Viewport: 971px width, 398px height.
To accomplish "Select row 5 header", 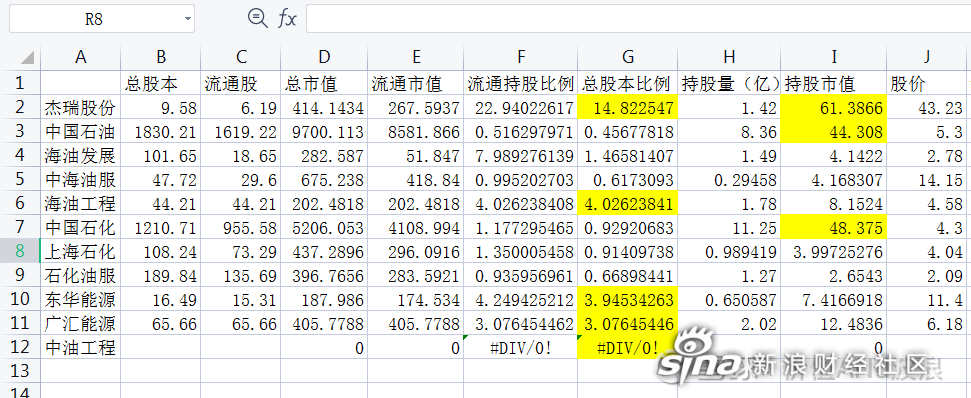I will click(20, 180).
